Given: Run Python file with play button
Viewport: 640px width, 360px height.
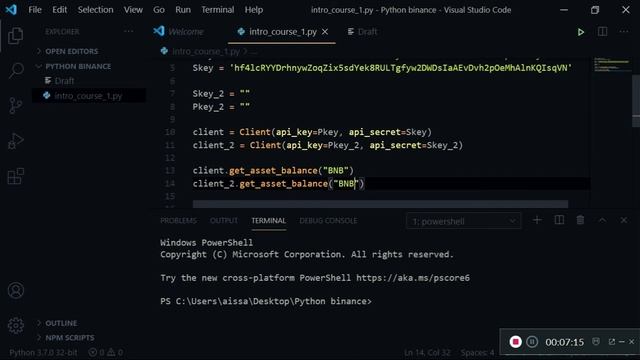Looking at the screenshot, I should (x=580, y=32).
